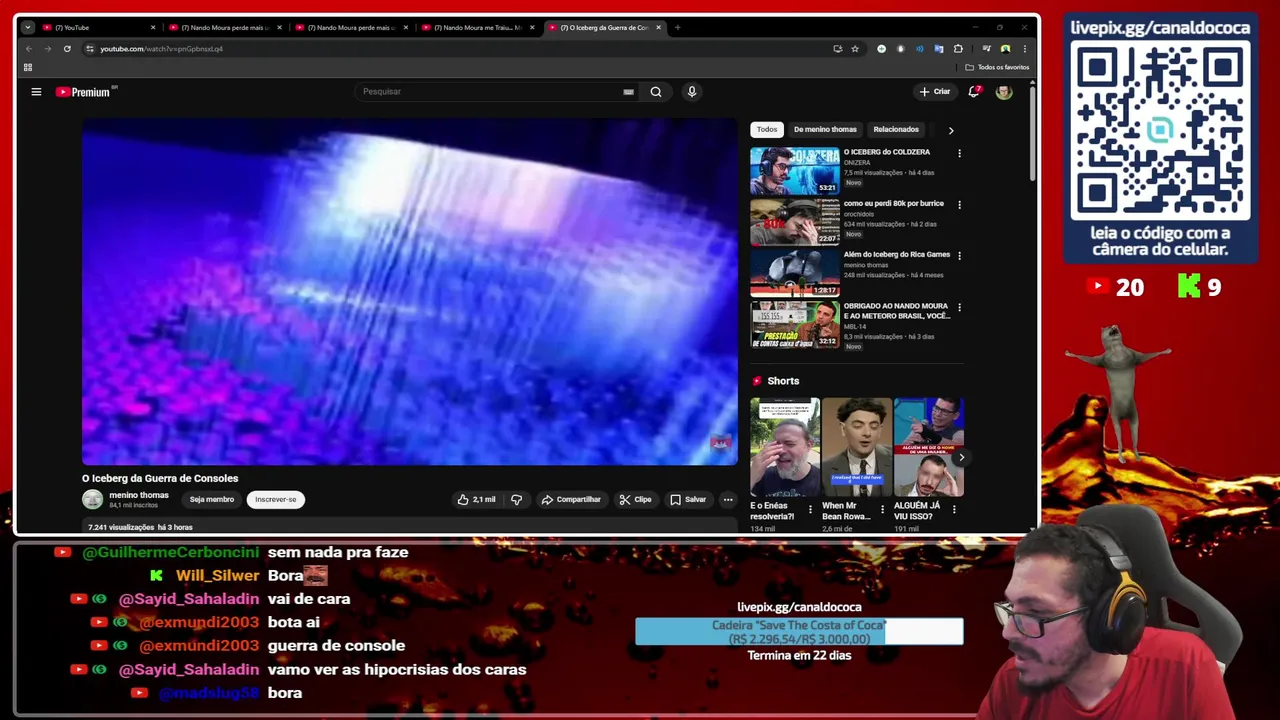The width and height of the screenshot is (1280, 720).
Task: Open YouTube notifications bell
Action: 974,91
